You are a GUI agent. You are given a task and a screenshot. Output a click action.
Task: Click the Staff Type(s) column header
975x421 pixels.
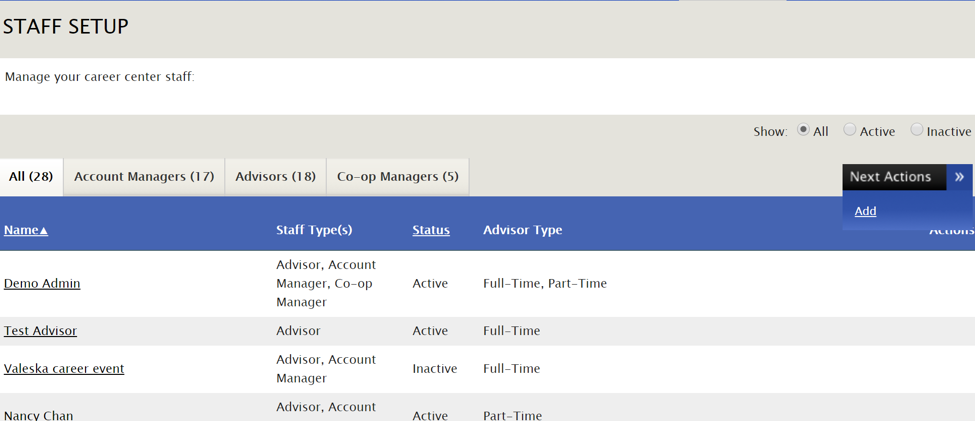(x=314, y=230)
